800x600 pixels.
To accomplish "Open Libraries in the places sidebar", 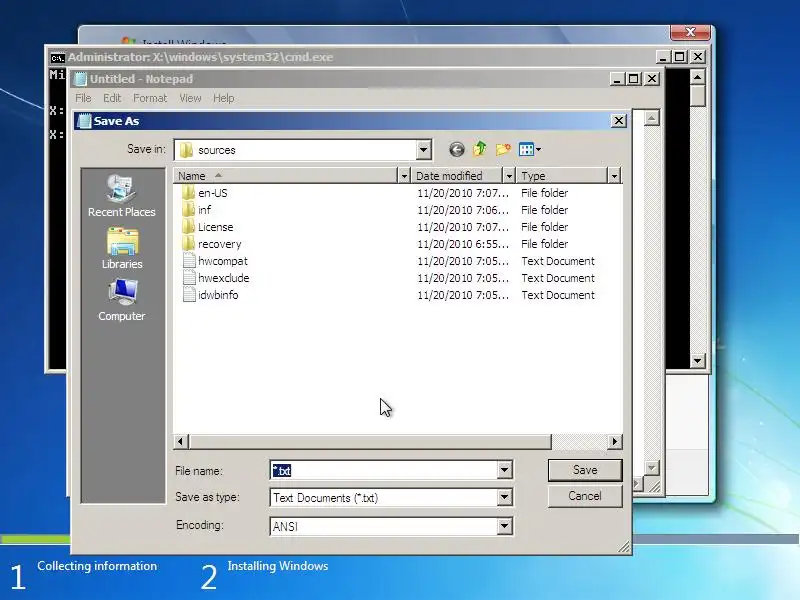I will coord(121,248).
